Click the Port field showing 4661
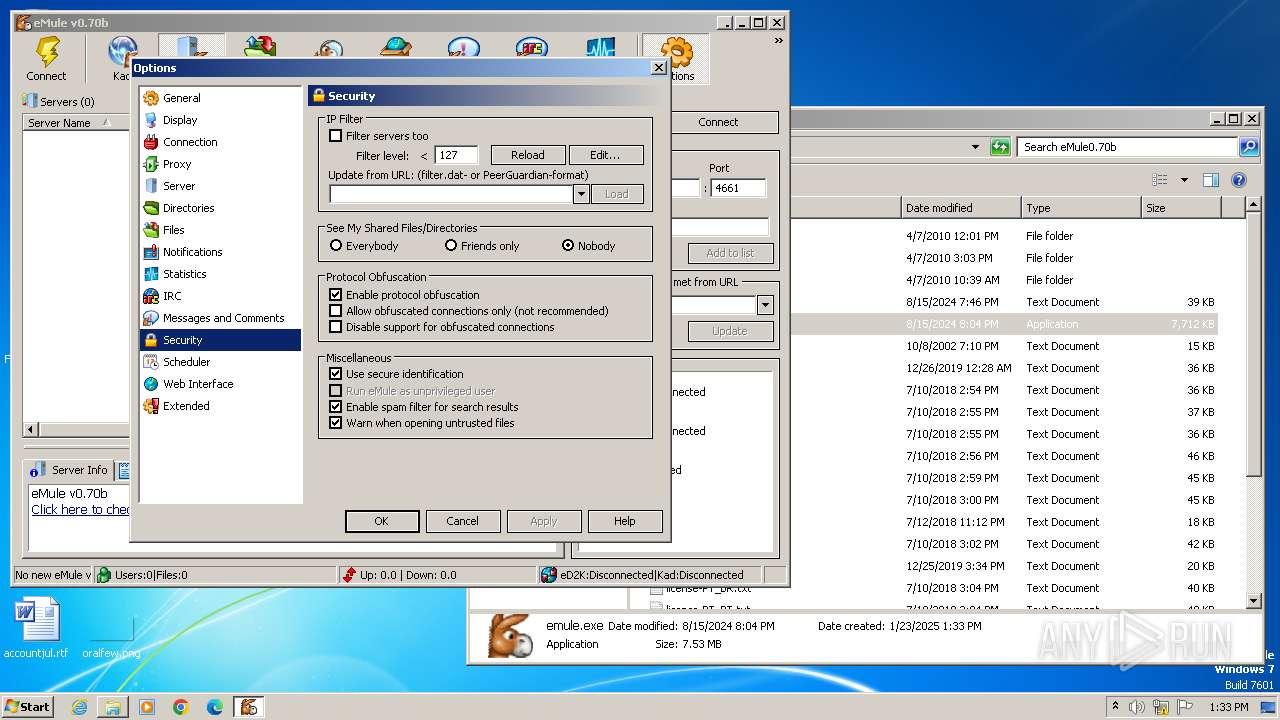Viewport: 1280px width, 720px height. point(738,188)
